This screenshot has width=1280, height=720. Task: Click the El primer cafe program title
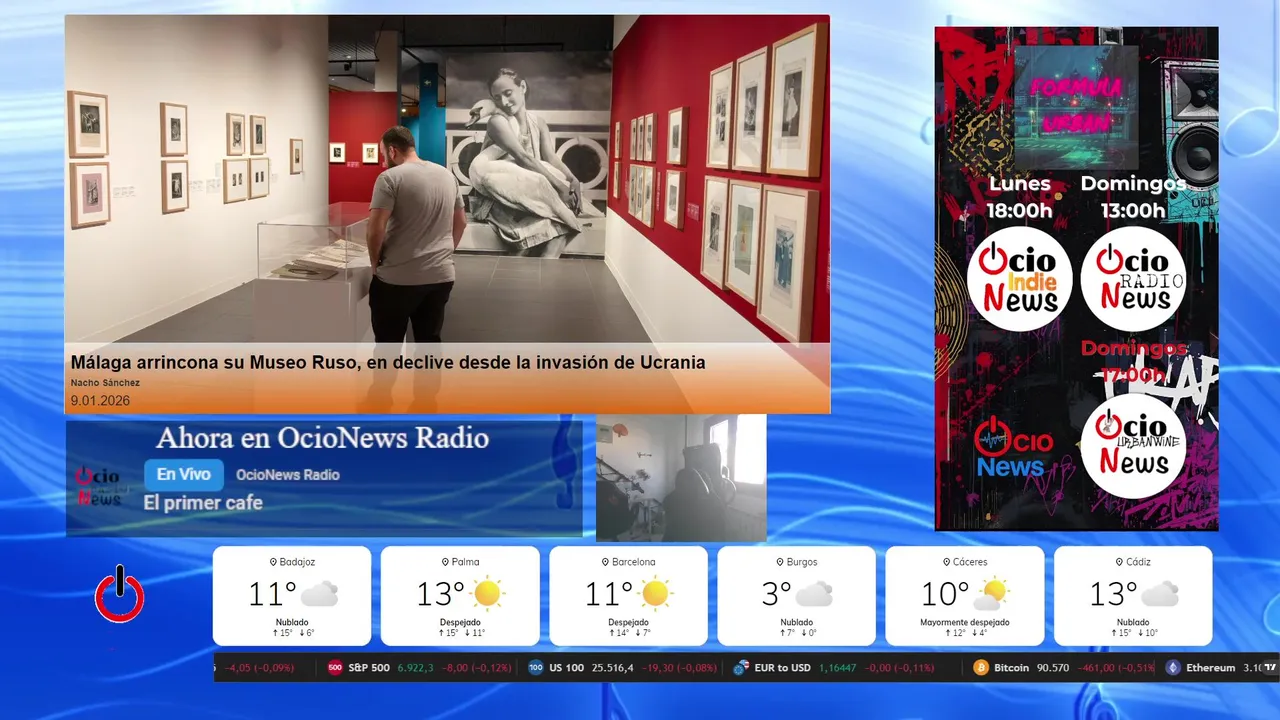(203, 503)
